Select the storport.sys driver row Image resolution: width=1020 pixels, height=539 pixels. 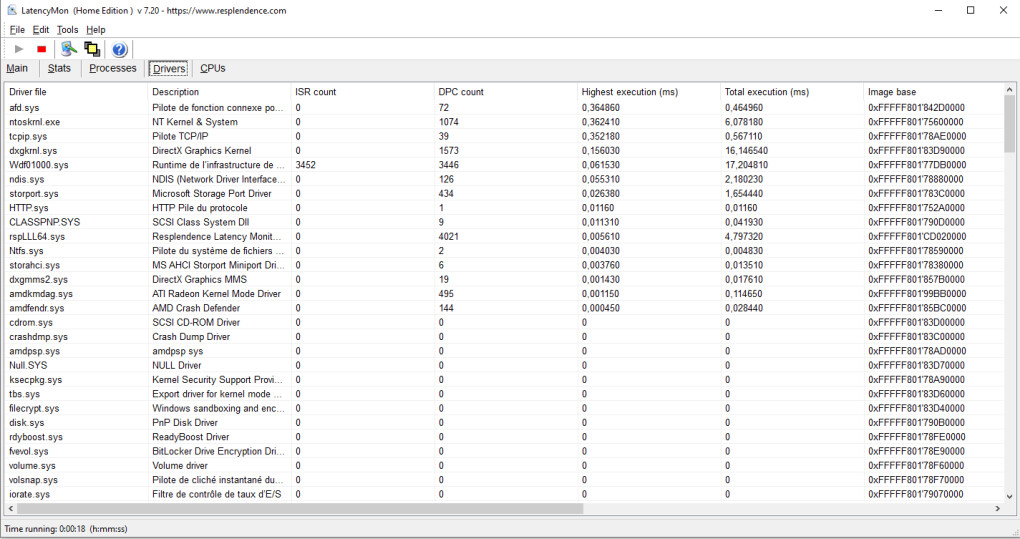pyautogui.click(x=504, y=194)
